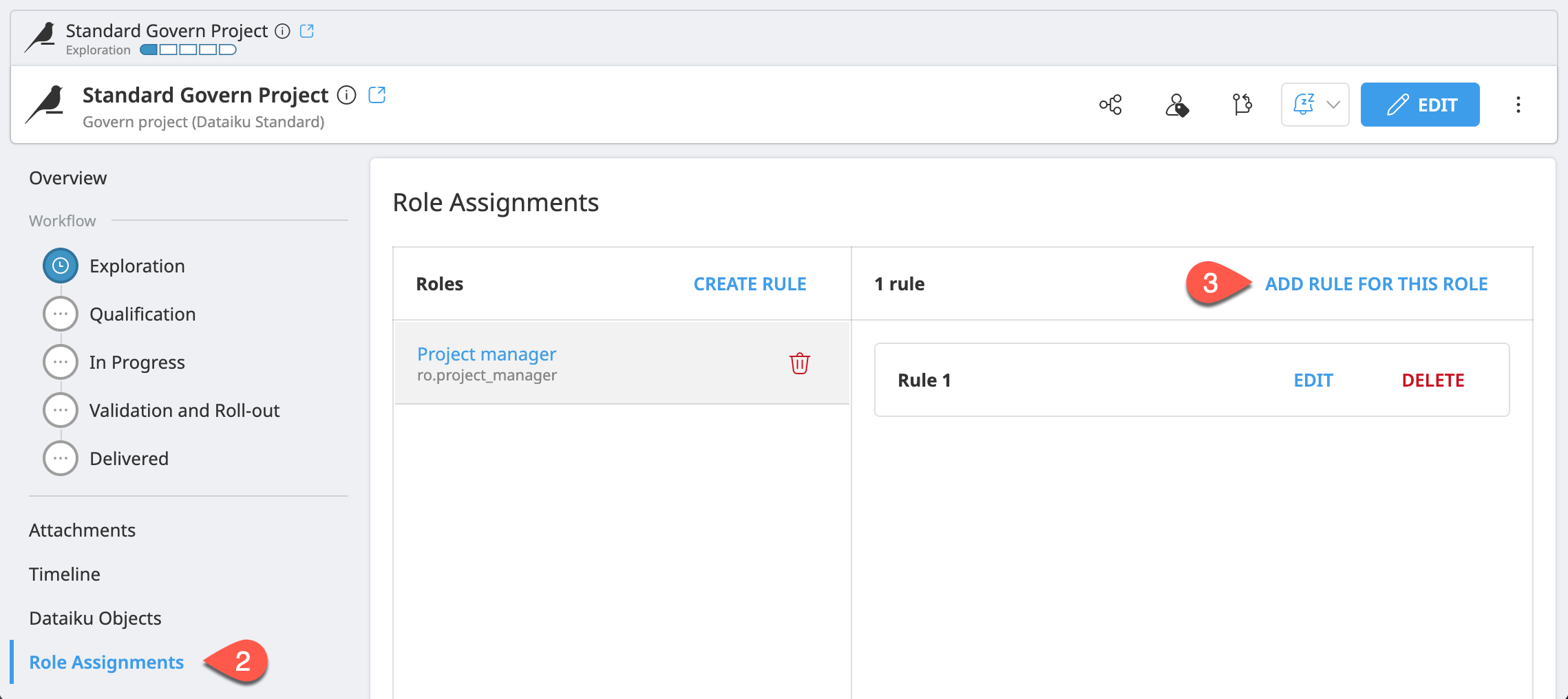Image resolution: width=1568 pixels, height=699 pixels.
Task: Click 'Govern project (Dataiku Standard)' subtitle
Action: click(203, 122)
